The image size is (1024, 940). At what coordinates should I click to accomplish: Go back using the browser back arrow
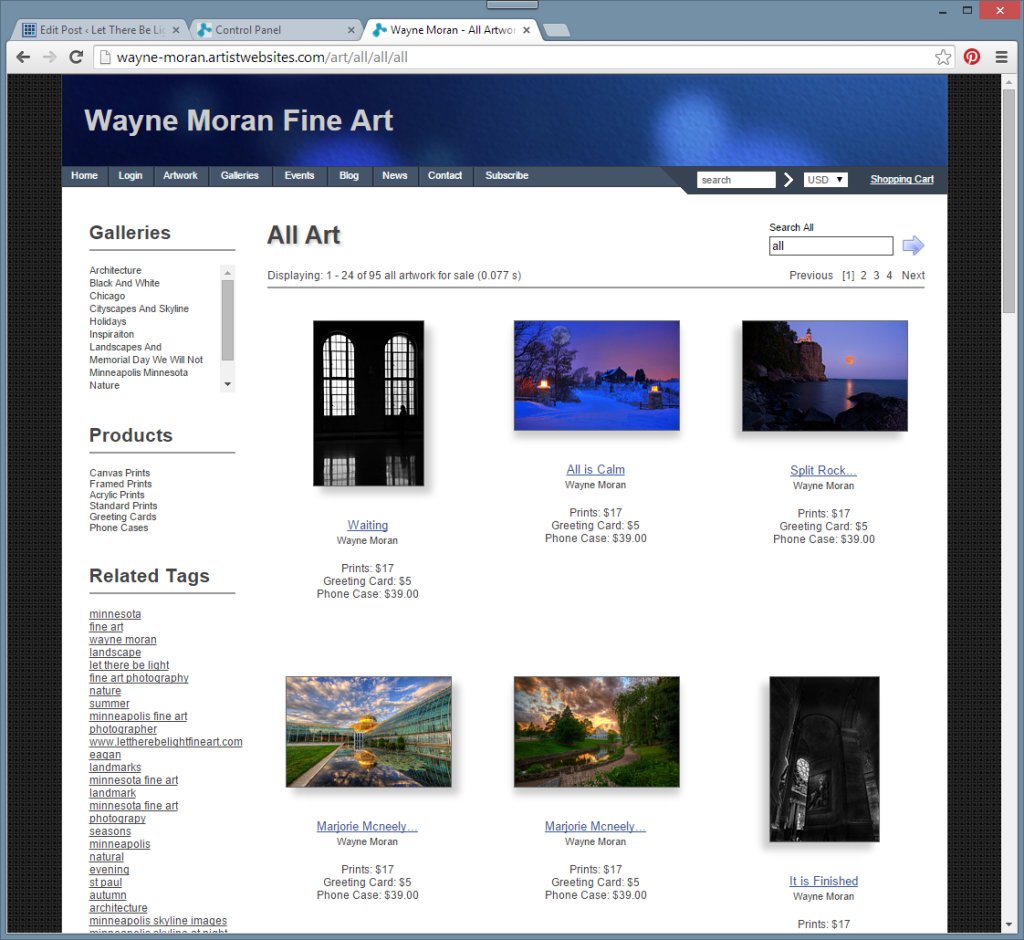pos(23,57)
